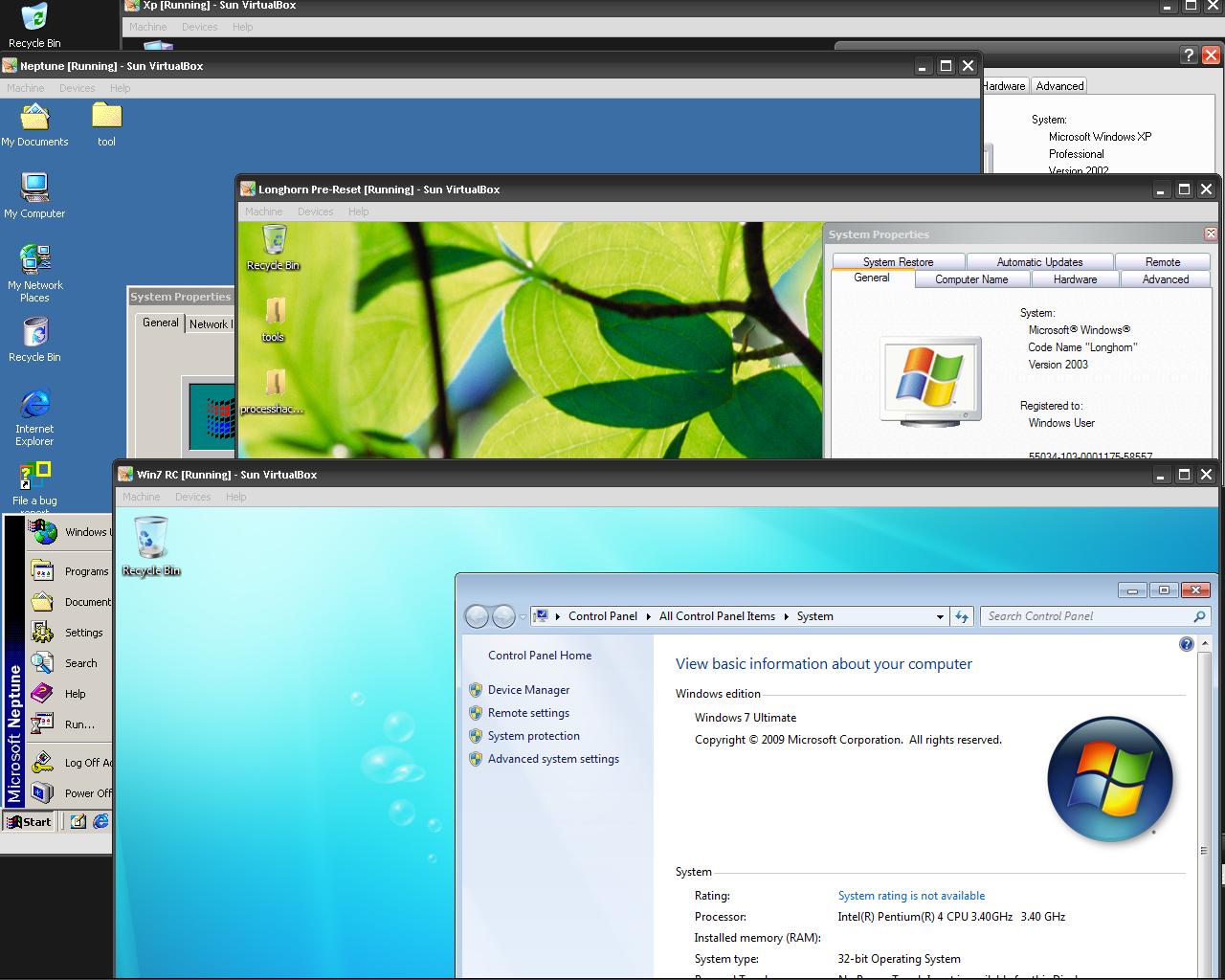Click the VirtualBox icon in Win7 RC title bar
Screen dimensions: 1225x980
pos(124,475)
